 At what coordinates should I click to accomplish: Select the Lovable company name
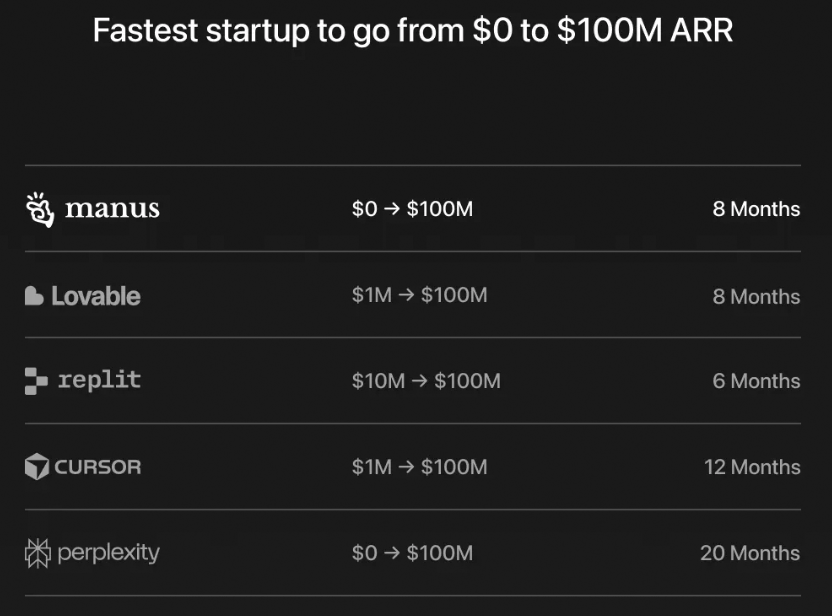click(x=96, y=296)
